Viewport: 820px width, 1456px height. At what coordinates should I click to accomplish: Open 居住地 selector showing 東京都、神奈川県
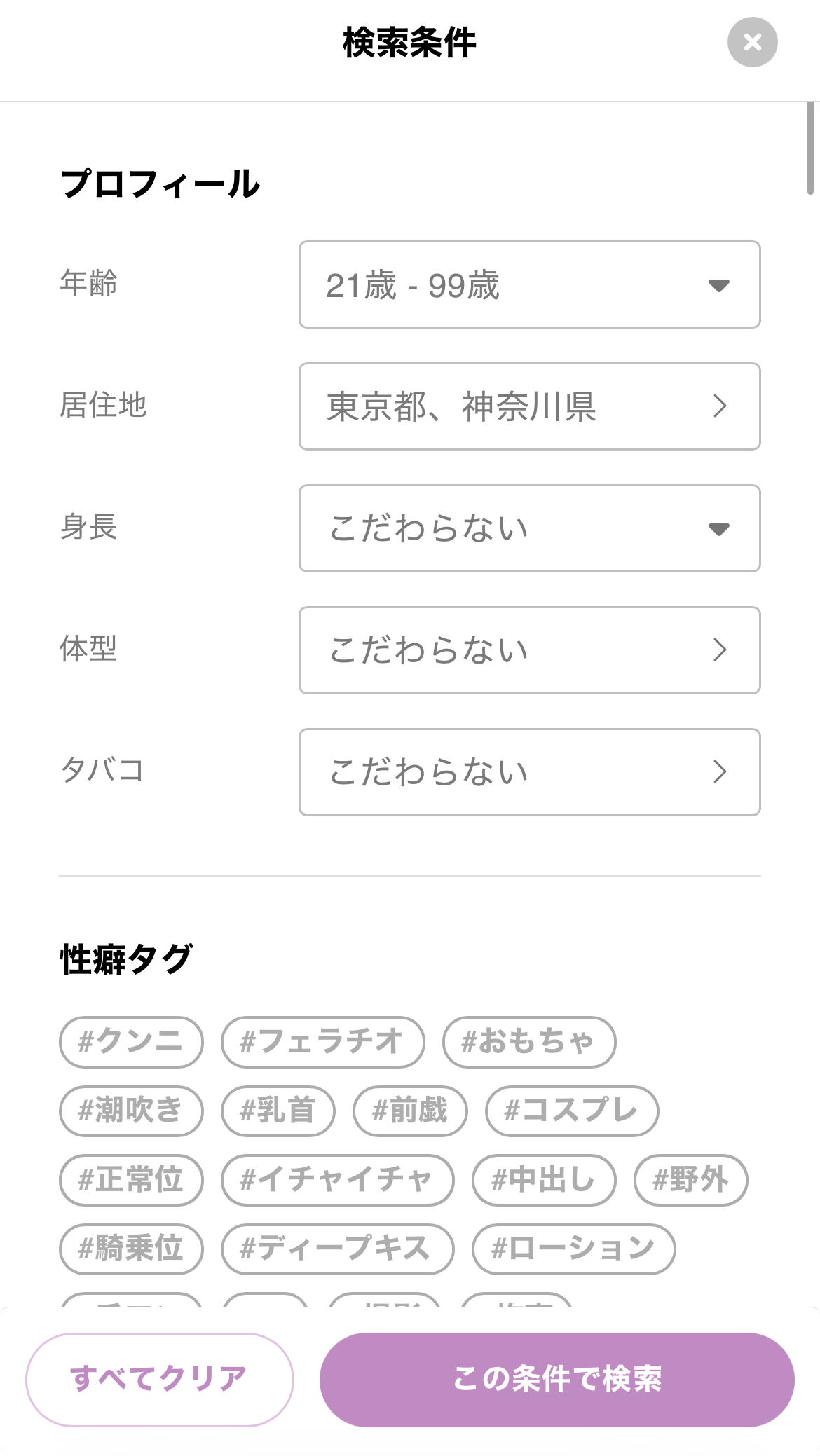tap(529, 406)
